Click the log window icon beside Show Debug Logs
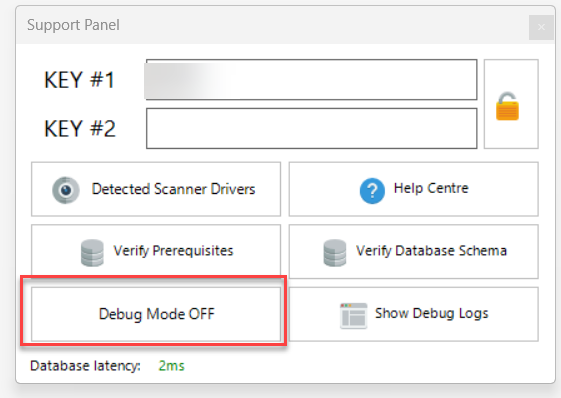 coord(353,316)
